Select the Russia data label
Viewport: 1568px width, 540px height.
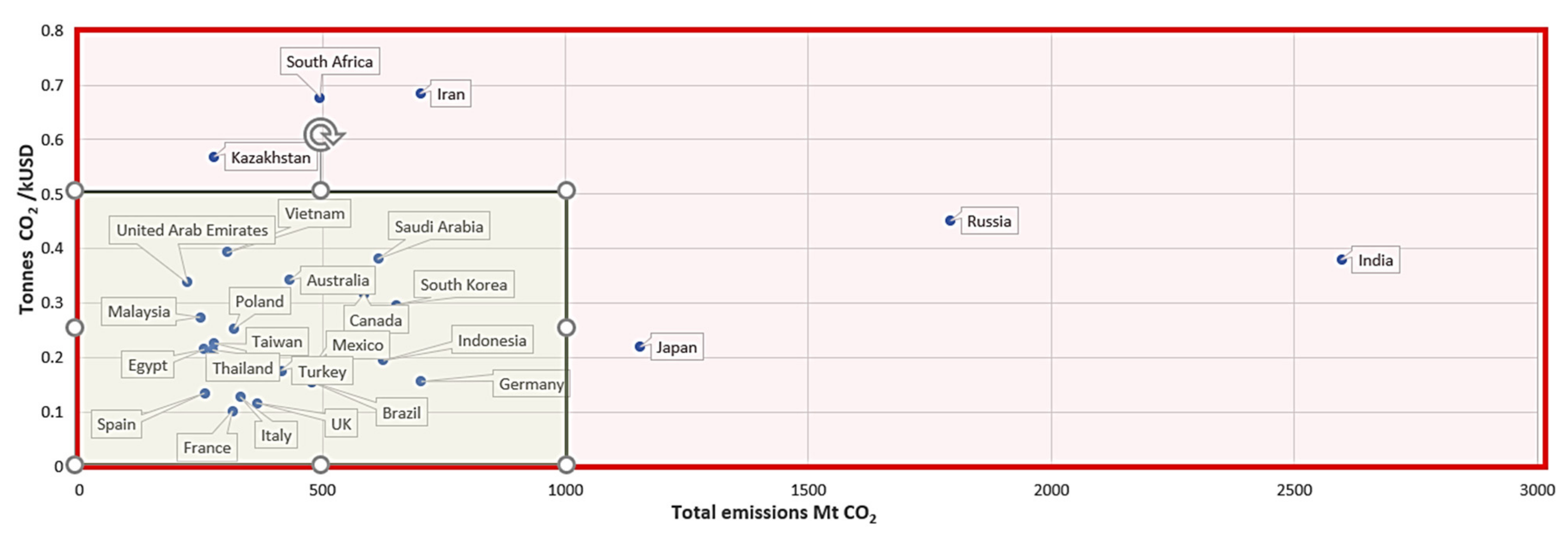(988, 221)
